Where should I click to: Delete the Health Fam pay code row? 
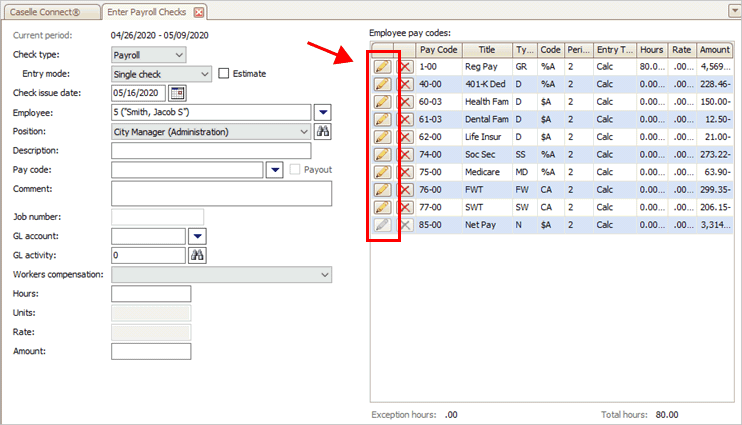click(405, 102)
